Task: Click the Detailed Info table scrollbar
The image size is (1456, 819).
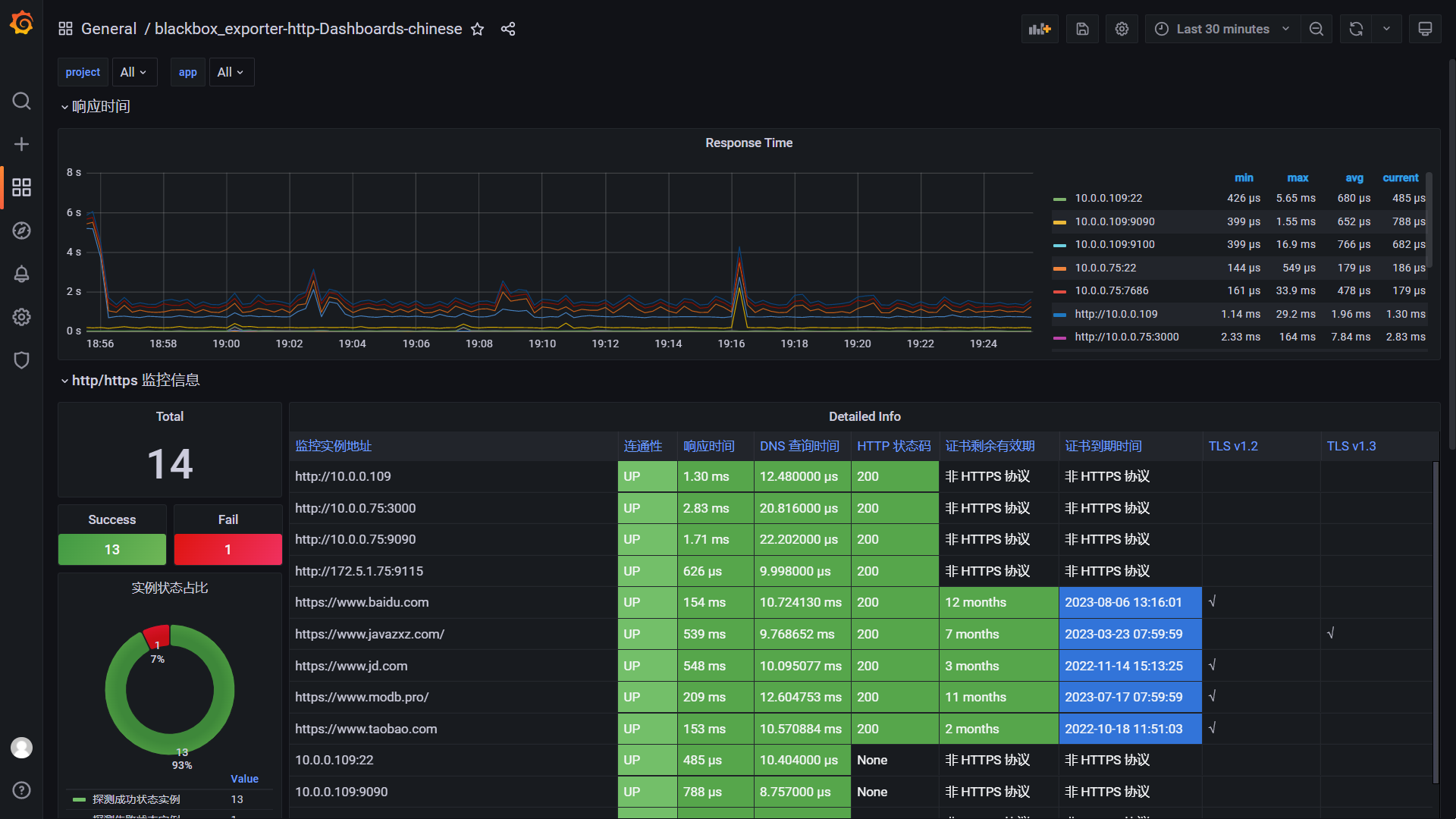Action: click(x=1435, y=622)
